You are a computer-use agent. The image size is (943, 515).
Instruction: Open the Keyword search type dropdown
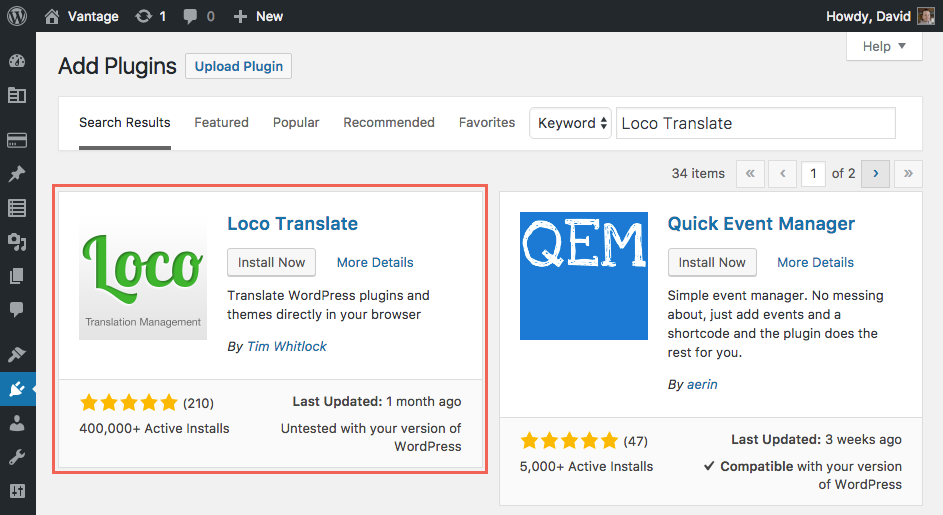tap(571, 123)
